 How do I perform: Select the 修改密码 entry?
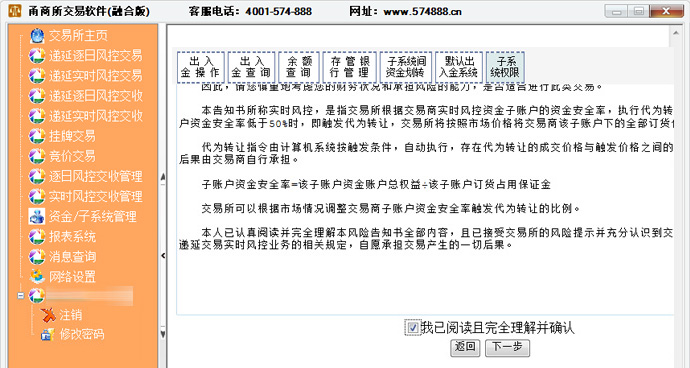[82, 335]
